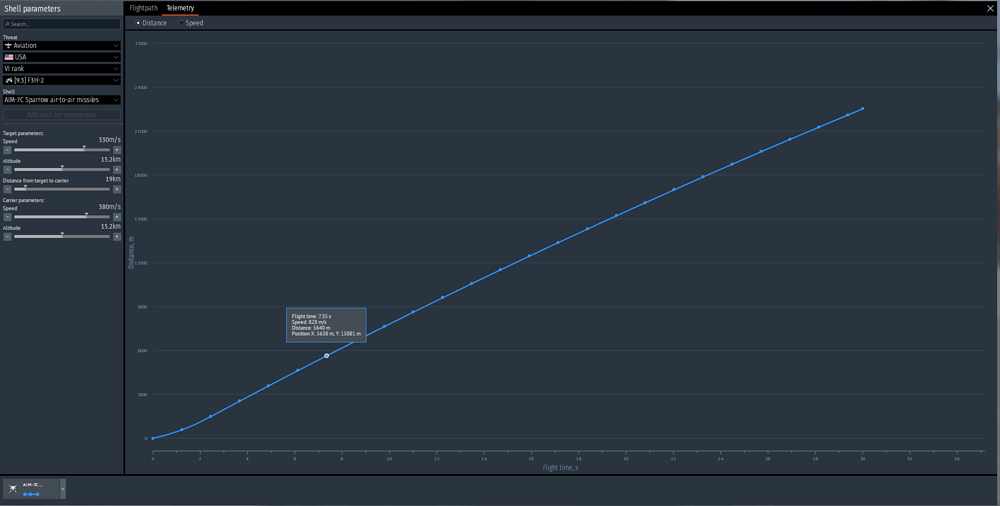Close the analysis window with X
Viewport: 1000px width, 506px height.
click(990, 8)
